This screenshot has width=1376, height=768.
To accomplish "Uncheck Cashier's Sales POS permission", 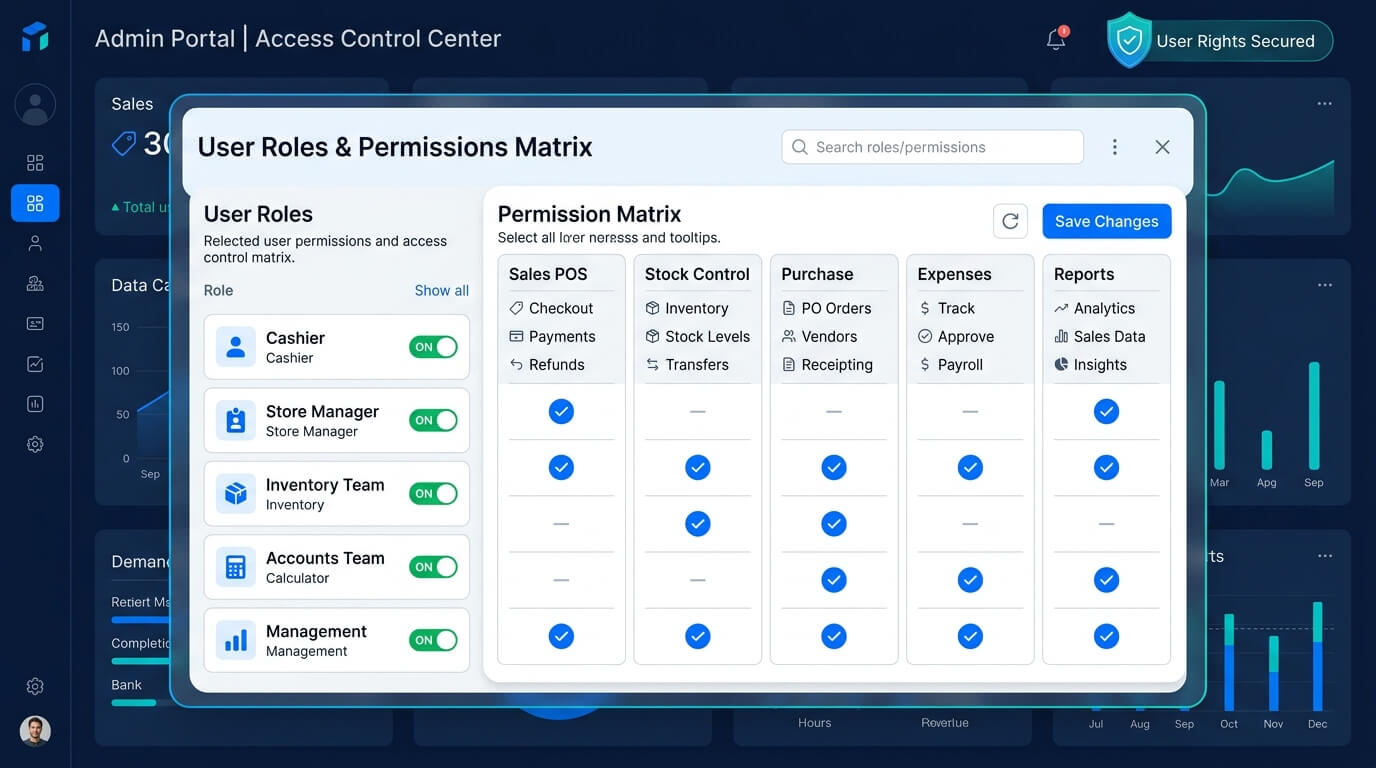I will point(561,411).
